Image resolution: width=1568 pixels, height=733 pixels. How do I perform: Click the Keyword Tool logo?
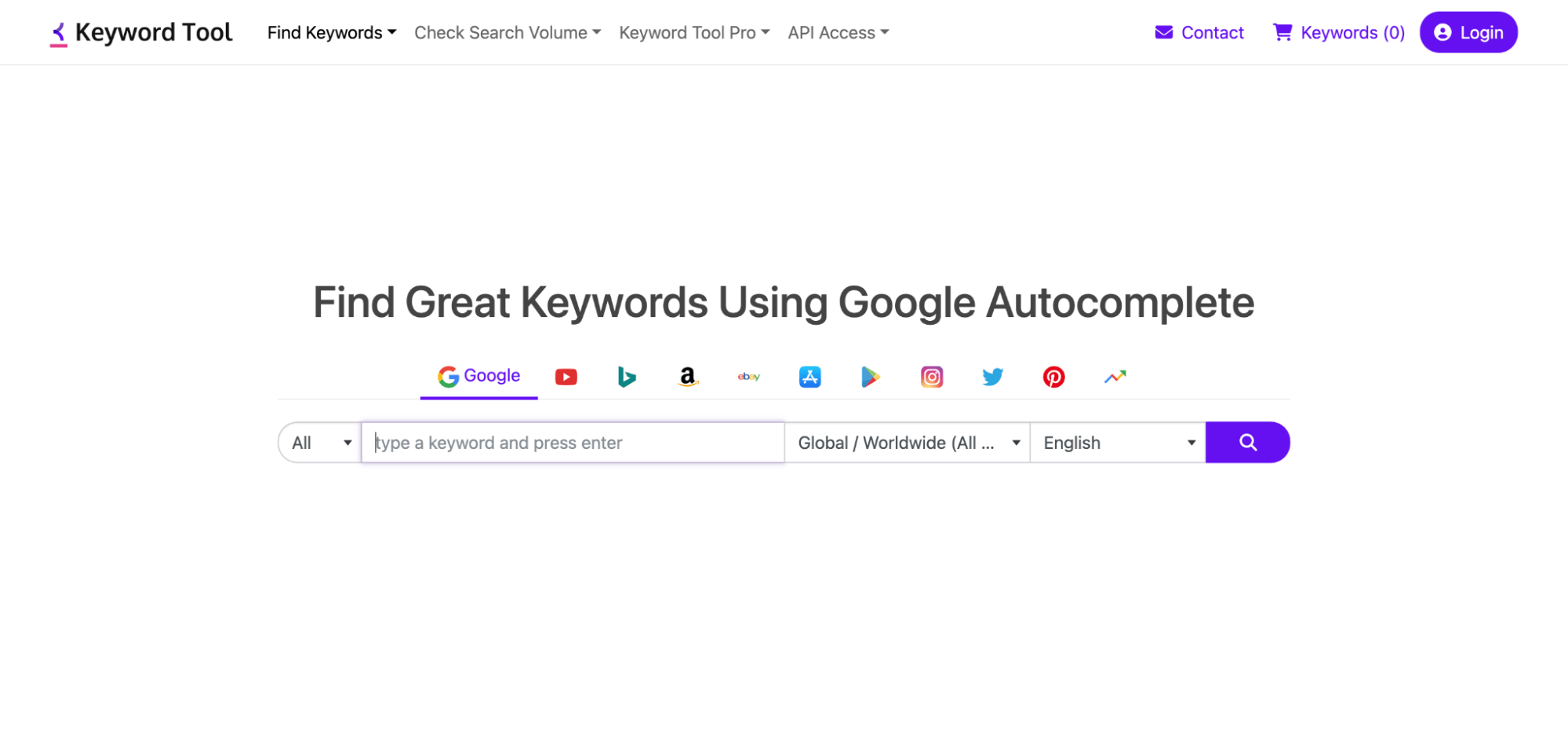point(141,33)
